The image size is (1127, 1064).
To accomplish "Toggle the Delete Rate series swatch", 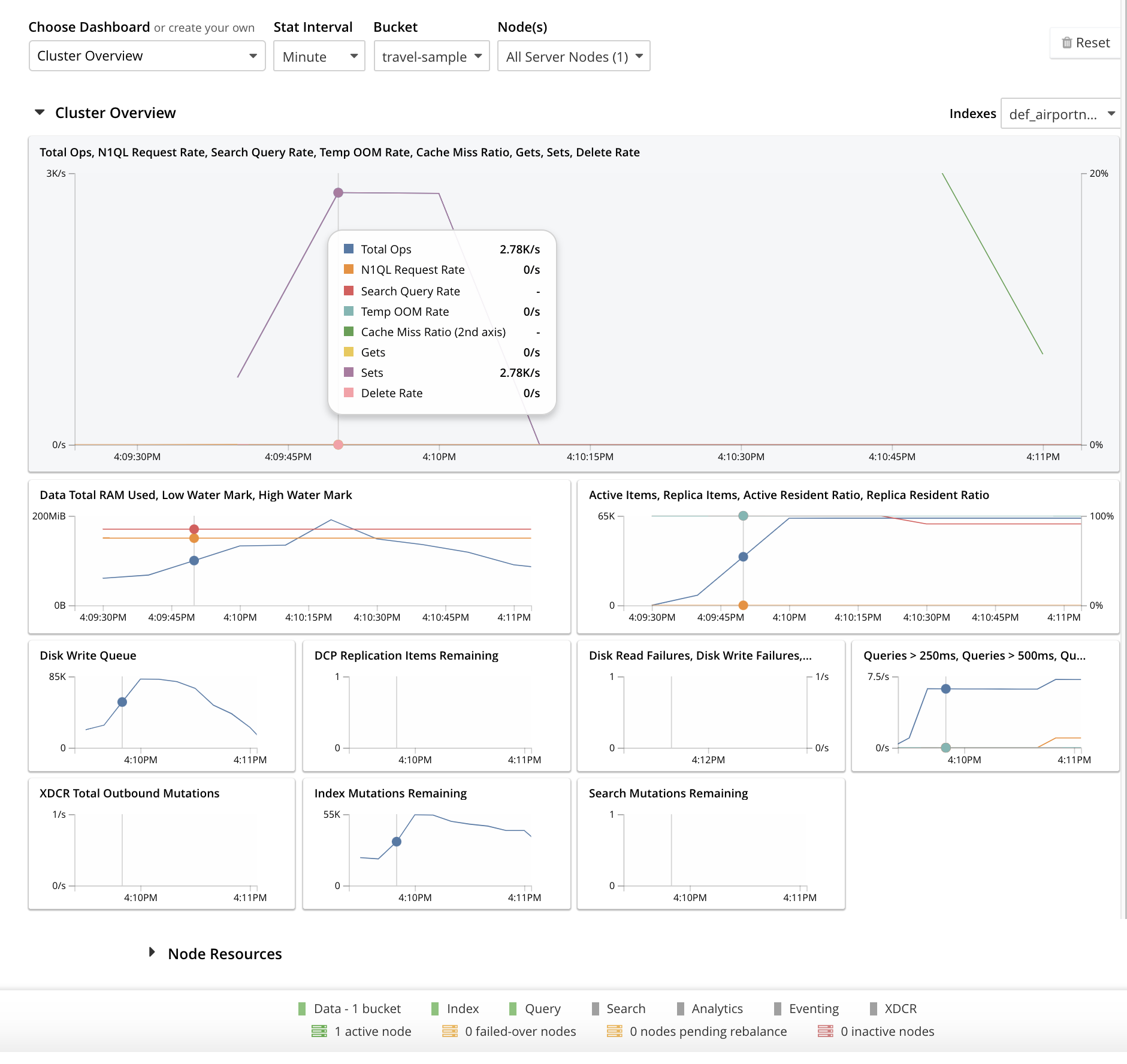I will coord(349,392).
